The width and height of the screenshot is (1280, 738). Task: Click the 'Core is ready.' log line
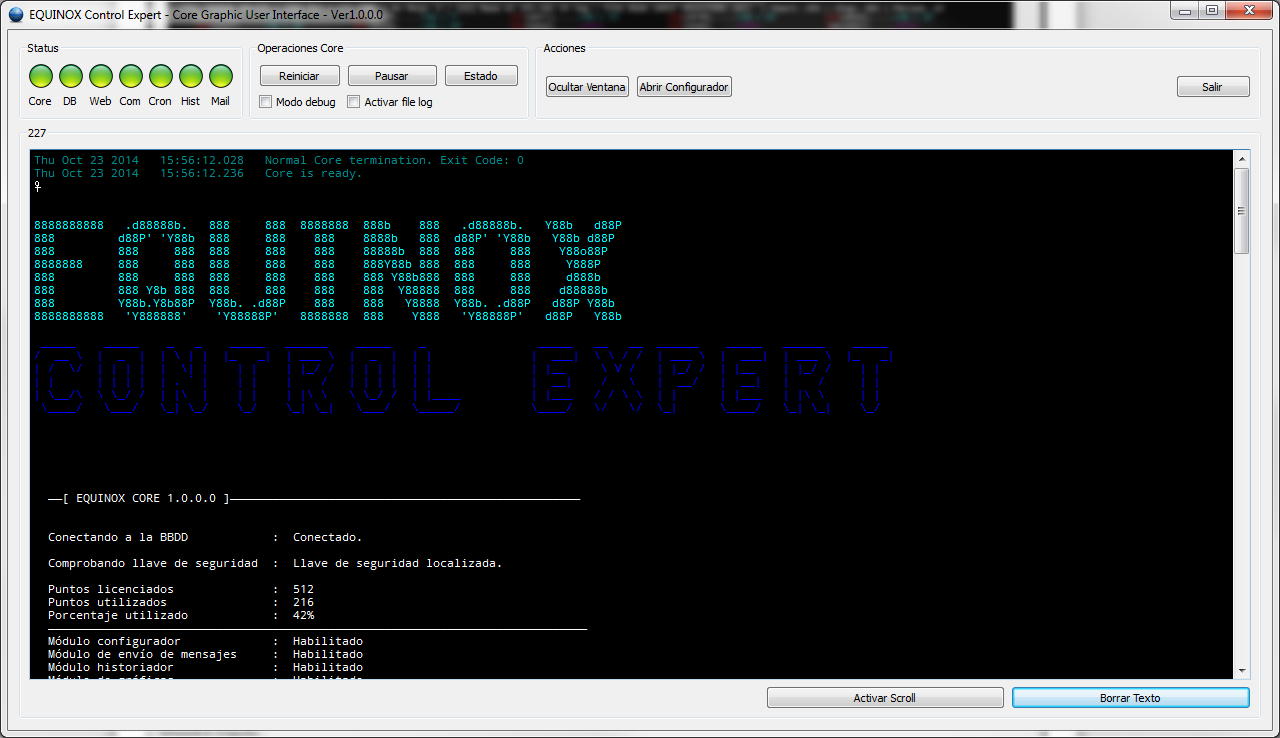[x=198, y=173]
